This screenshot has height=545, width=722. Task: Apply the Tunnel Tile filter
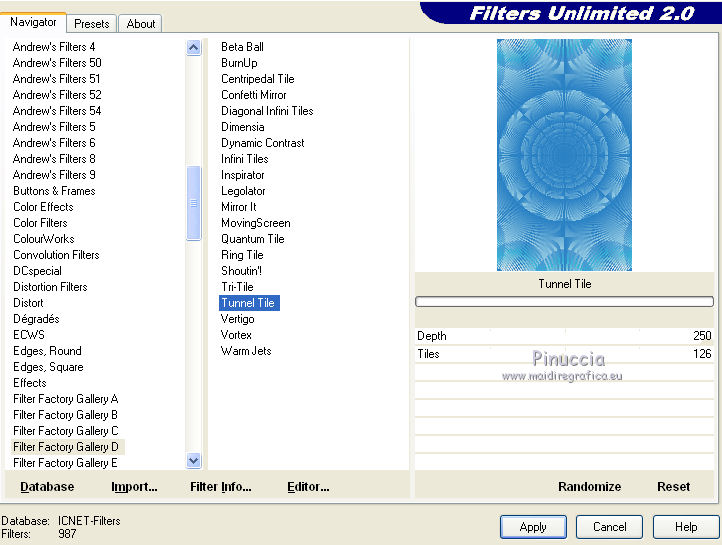click(x=533, y=527)
